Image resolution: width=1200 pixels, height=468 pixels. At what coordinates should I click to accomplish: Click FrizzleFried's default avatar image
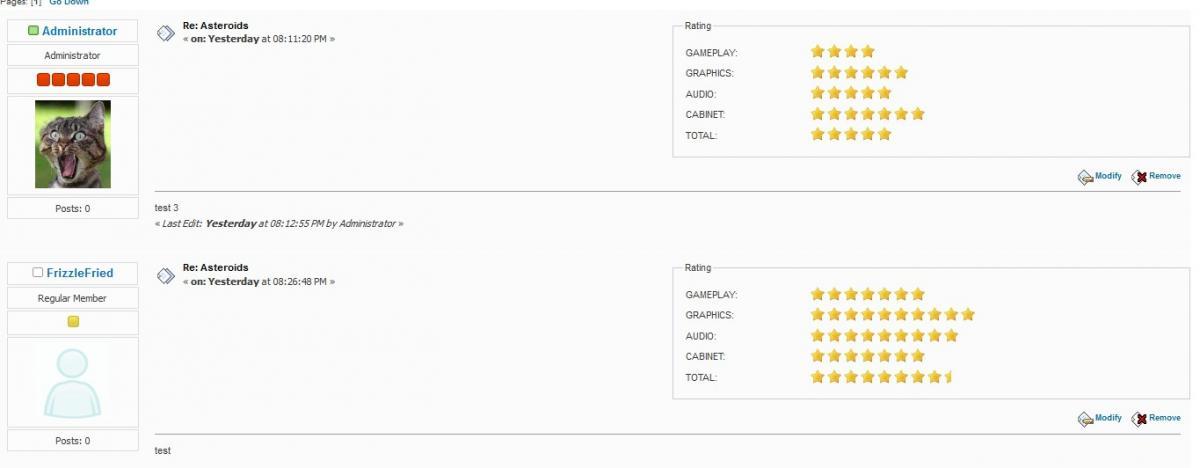73,384
